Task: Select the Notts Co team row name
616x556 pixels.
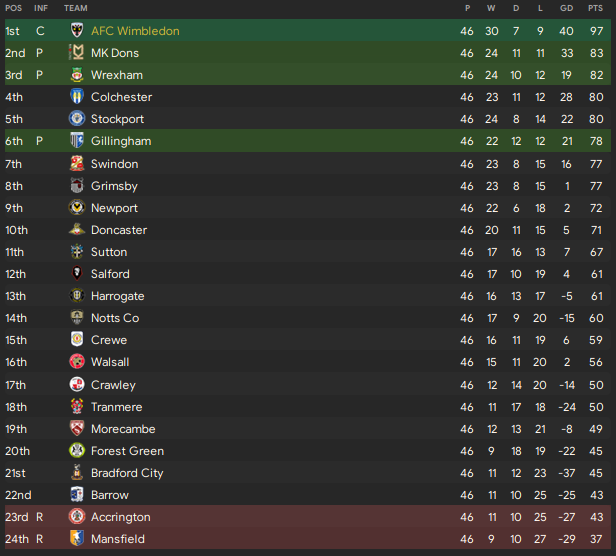Action: (x=115, y=318)
